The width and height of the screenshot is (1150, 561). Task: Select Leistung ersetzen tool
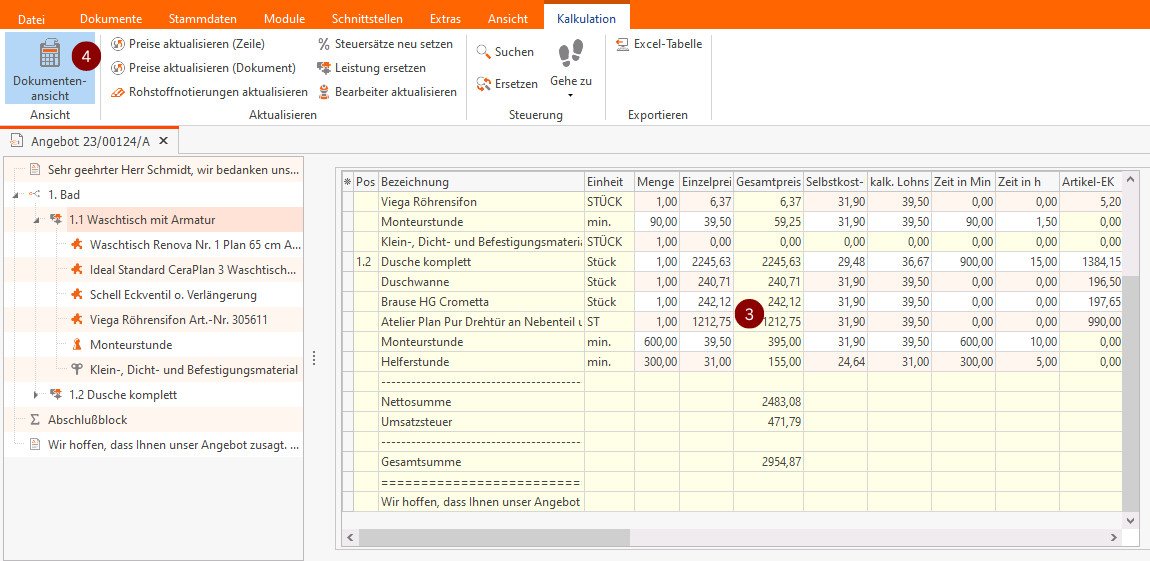[379, 68]
